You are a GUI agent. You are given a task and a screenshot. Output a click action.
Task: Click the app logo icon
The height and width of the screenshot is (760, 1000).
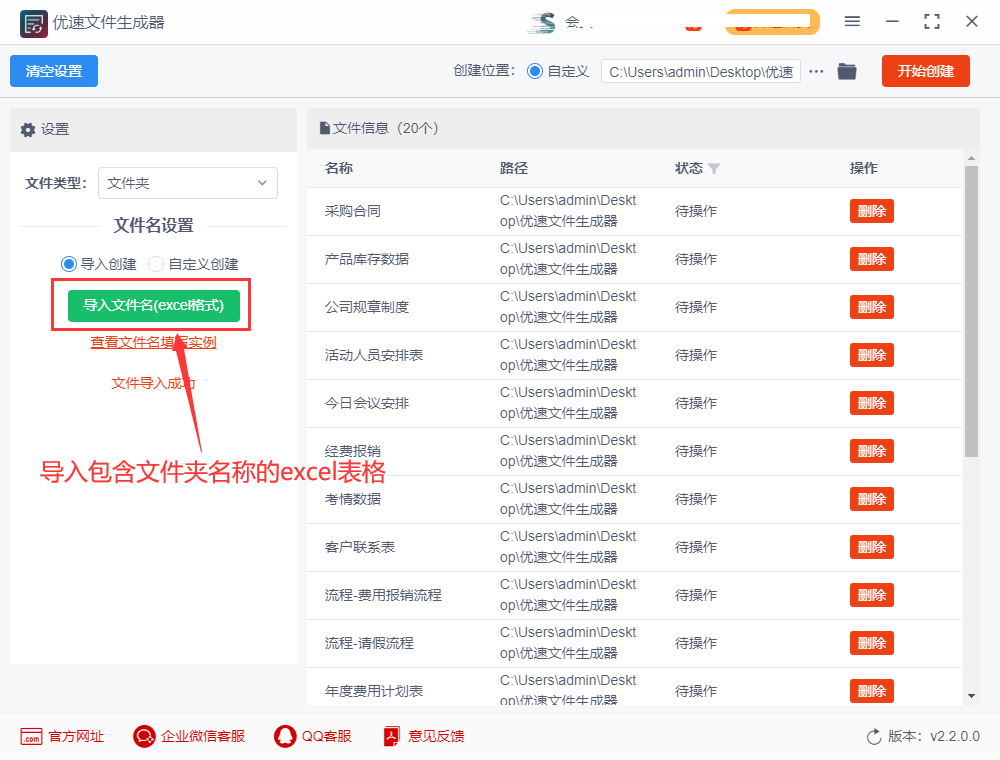[33, 24]
